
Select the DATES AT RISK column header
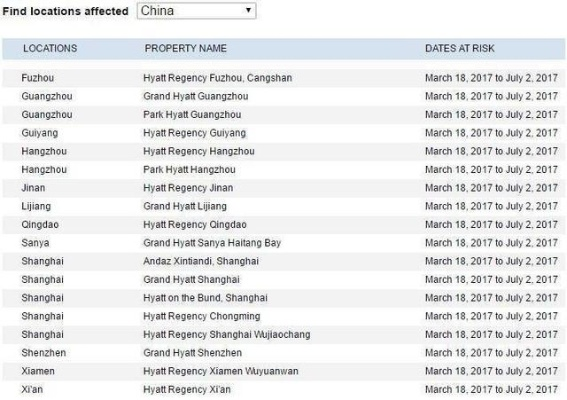459,48
